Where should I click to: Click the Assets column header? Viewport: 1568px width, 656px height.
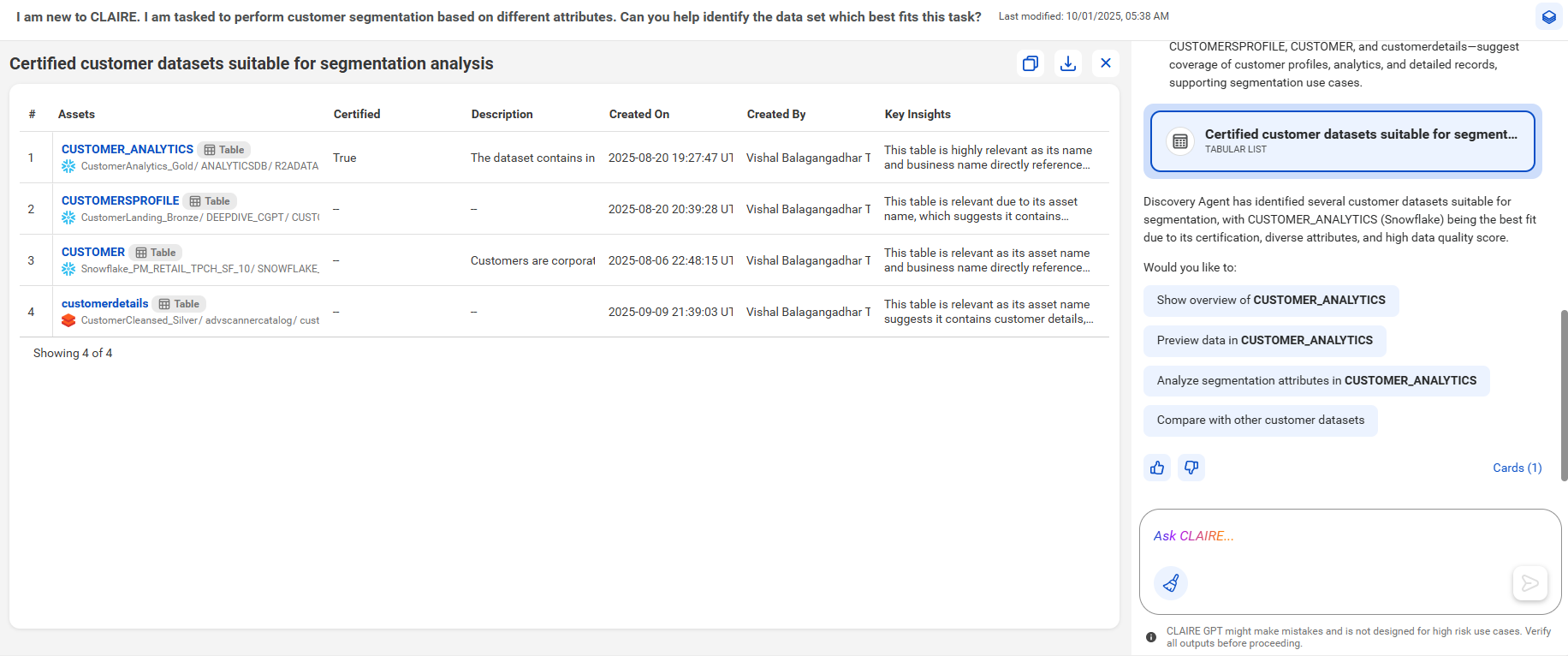click(x=76, y=114)
